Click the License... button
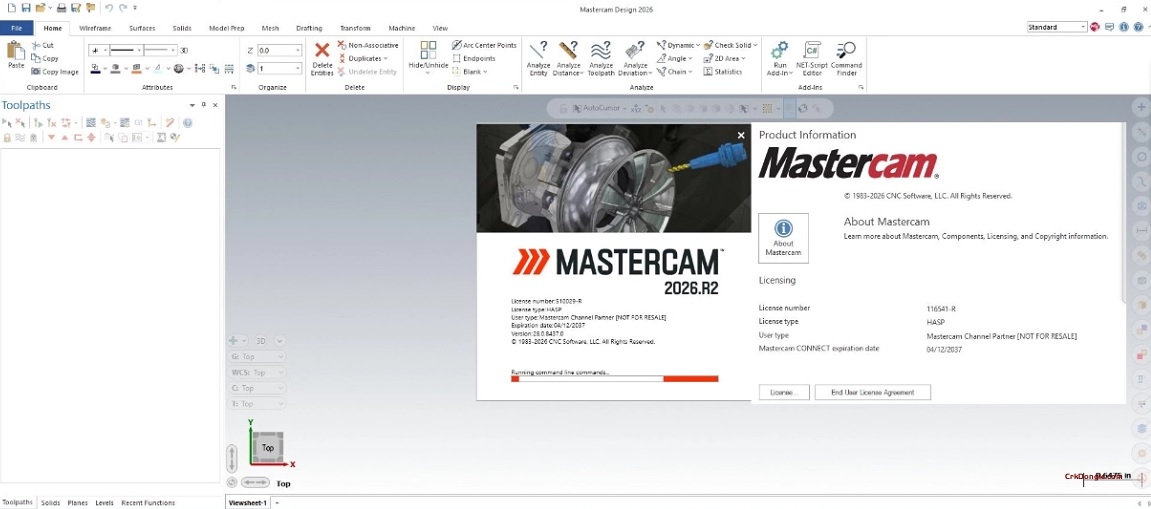The height and width of the screenshot is (509, 1151). [x=784, y=392]
